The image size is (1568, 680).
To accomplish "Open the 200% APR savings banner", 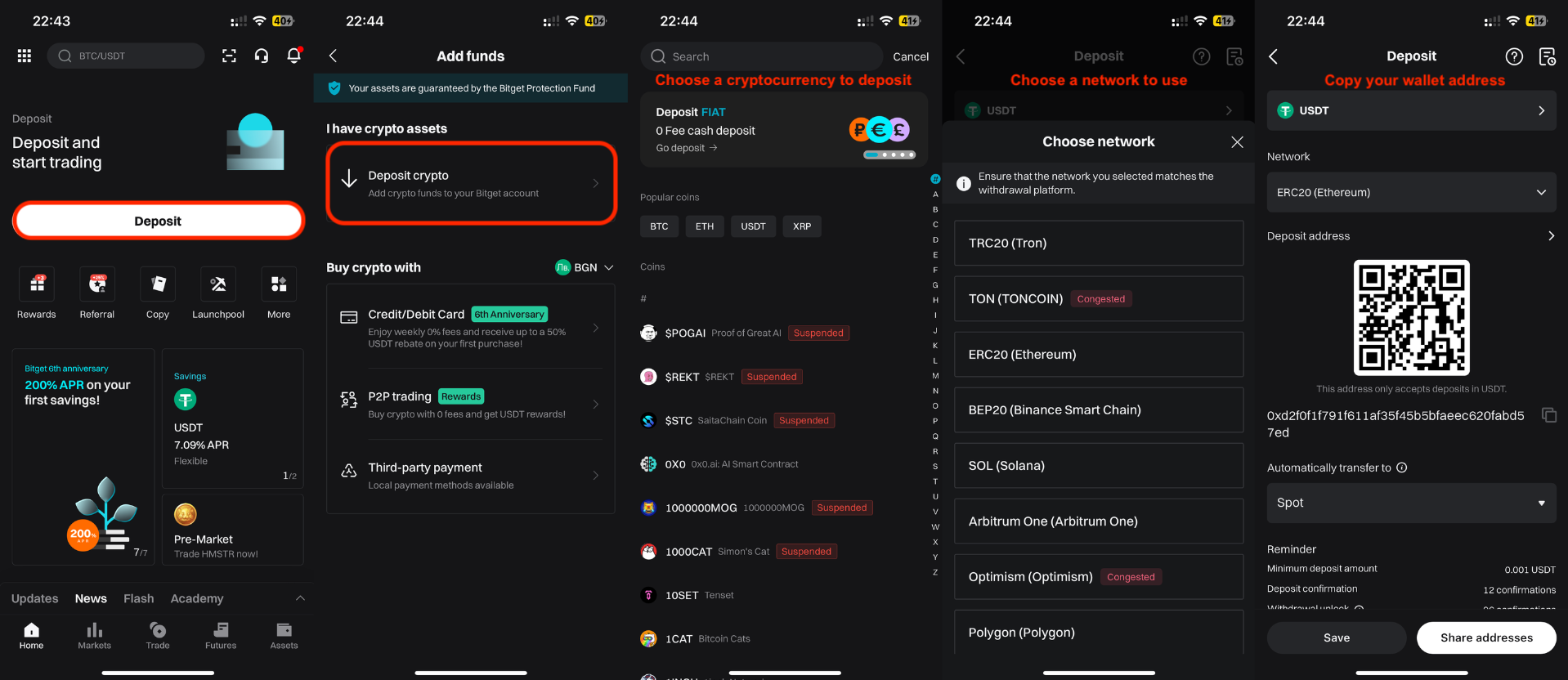I will [x=83, y=457].
